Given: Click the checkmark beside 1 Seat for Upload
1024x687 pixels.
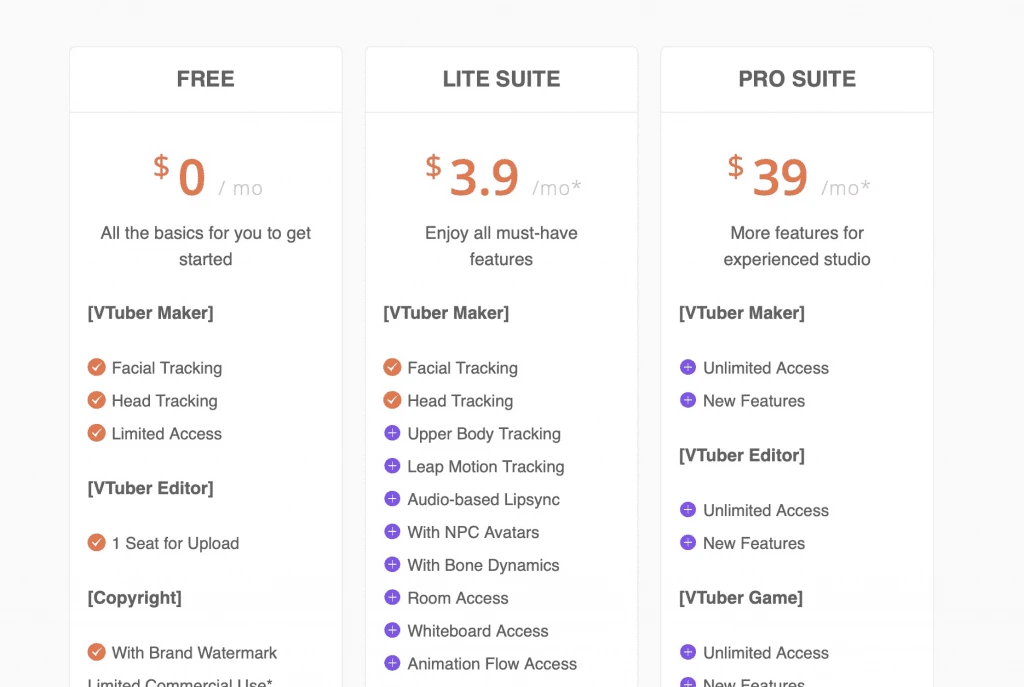Looking at the screenshot, I should 97,543.
